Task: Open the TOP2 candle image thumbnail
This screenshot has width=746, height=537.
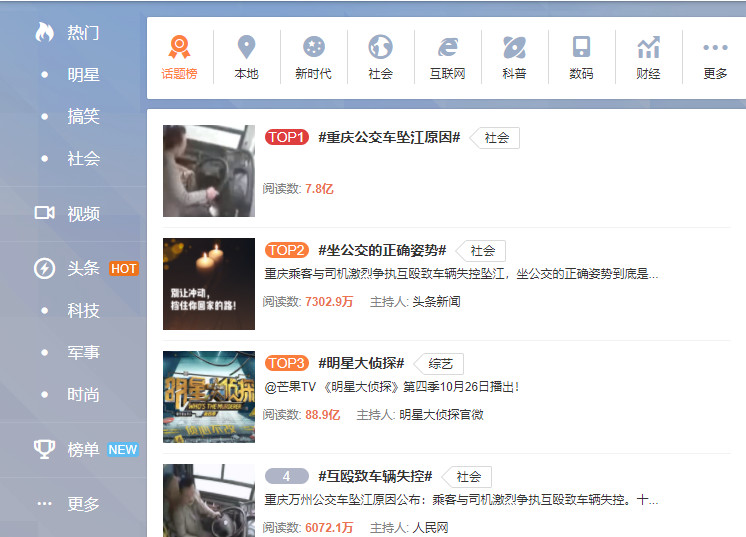Action: pos(209,284)
